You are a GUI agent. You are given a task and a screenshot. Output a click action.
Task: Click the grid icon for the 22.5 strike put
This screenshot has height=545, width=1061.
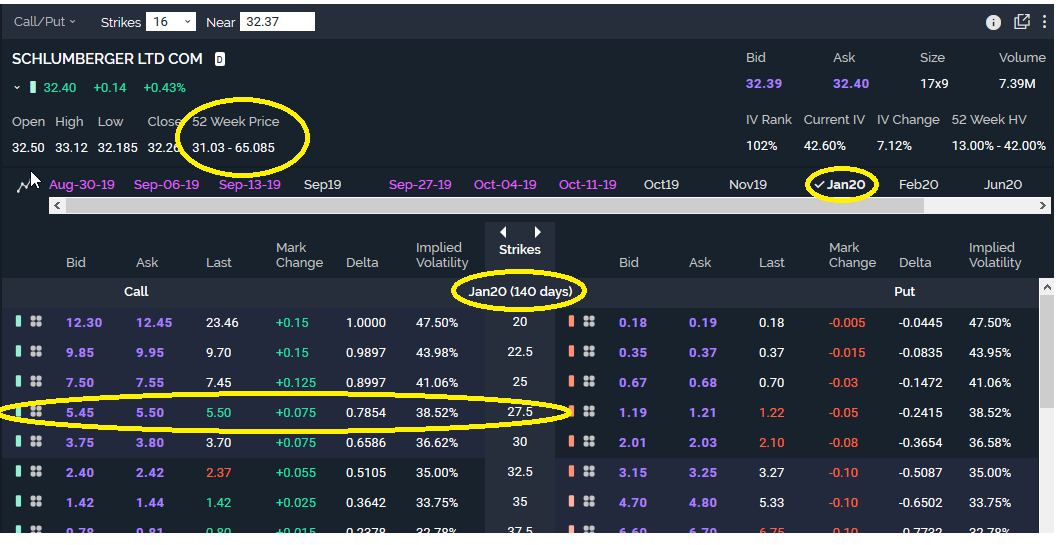589,351
